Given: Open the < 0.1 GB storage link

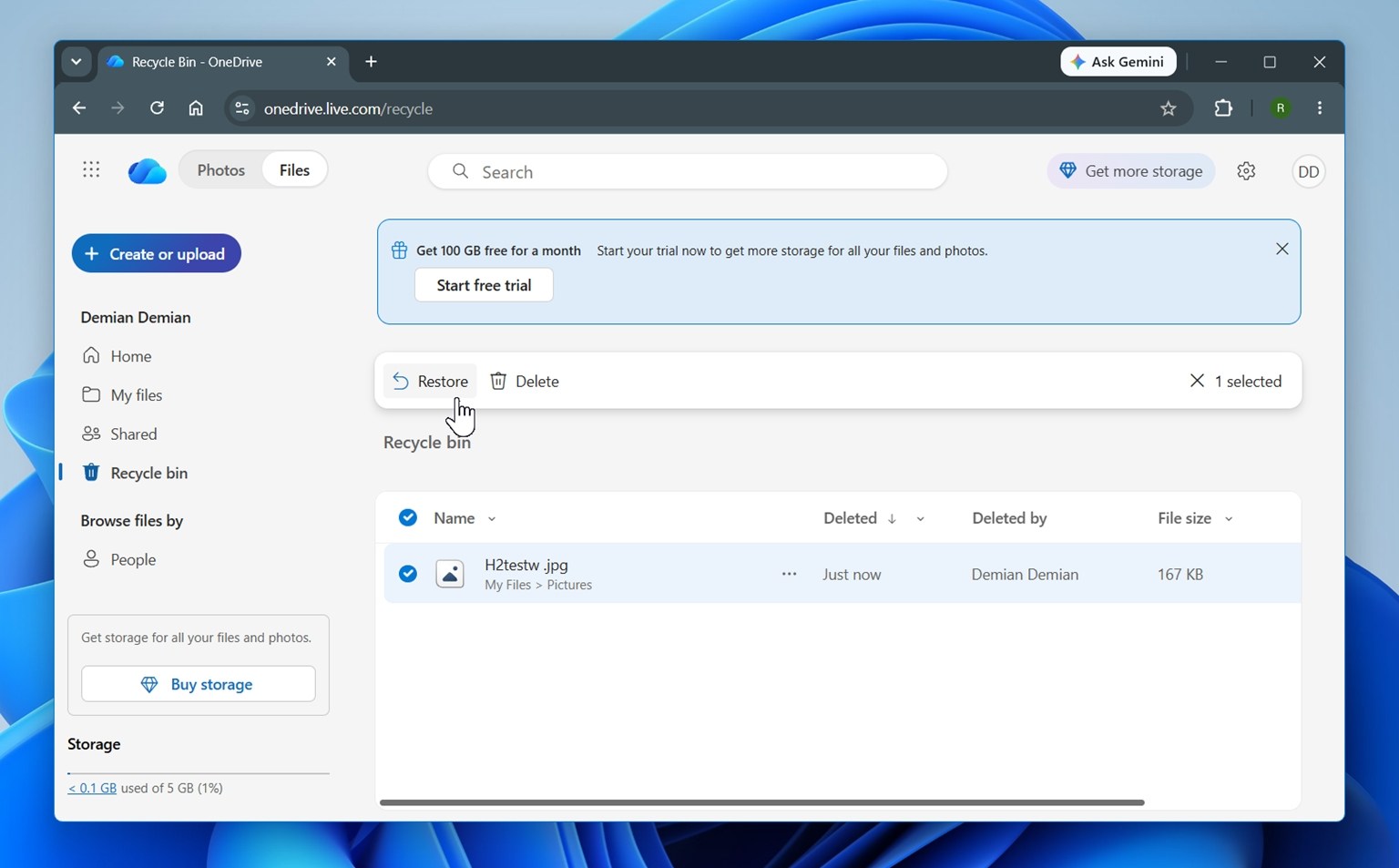Looking at the screenshot, I should tap(92, 788).
